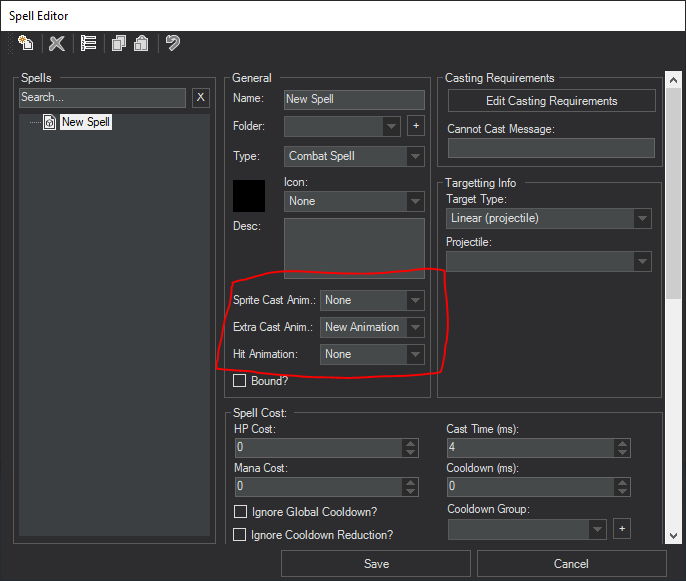Click the Copy toolbar icon

[119, 43]
